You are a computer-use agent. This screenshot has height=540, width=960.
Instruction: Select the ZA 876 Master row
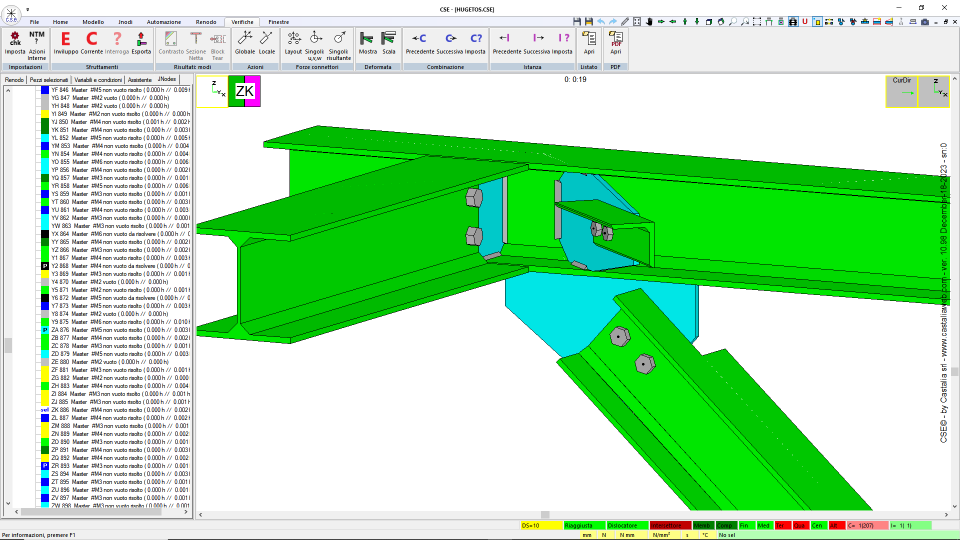click(115, 329)
